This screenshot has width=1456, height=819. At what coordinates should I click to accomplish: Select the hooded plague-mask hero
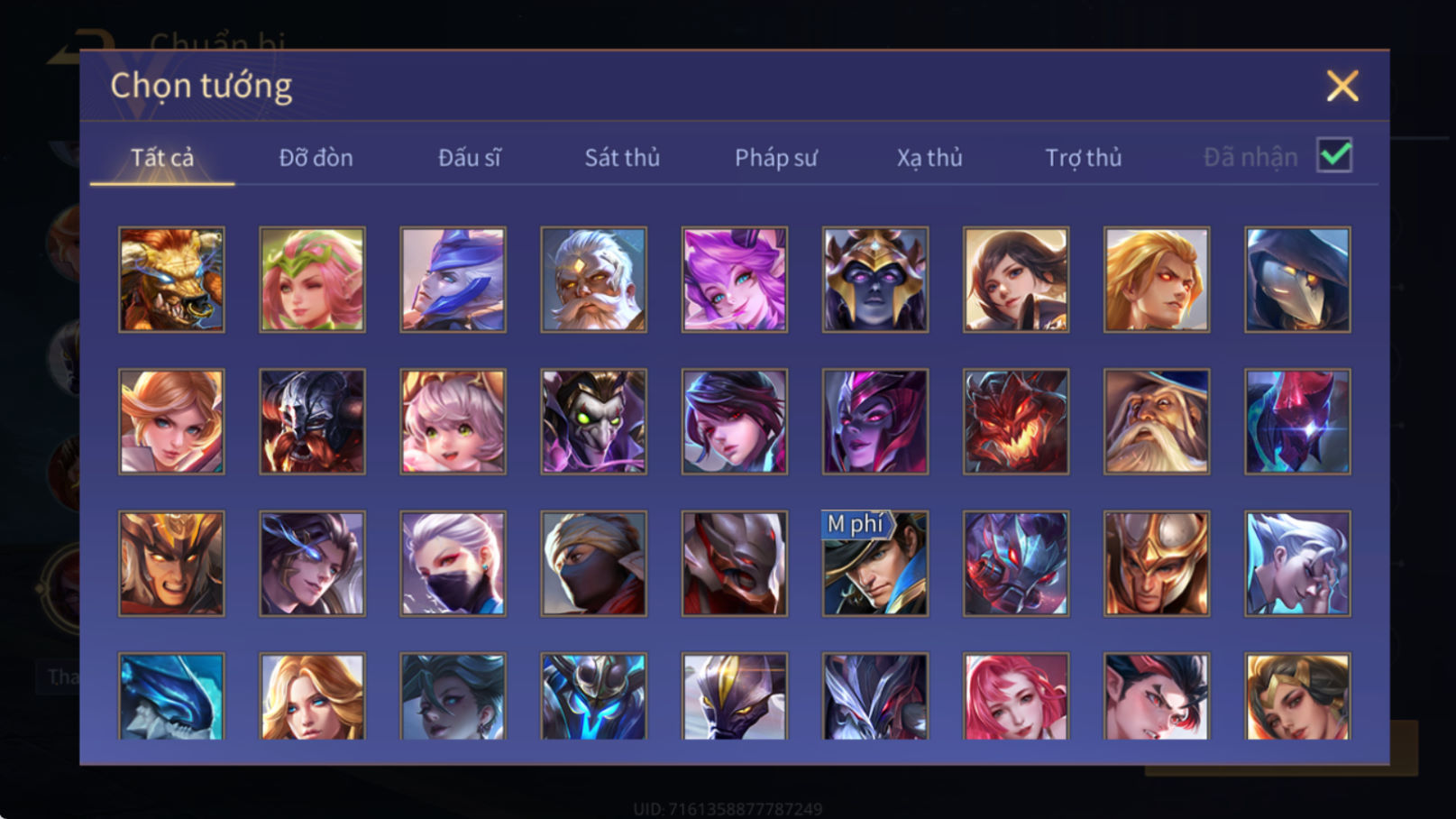pyautogui.click(x=1297, y=280)
